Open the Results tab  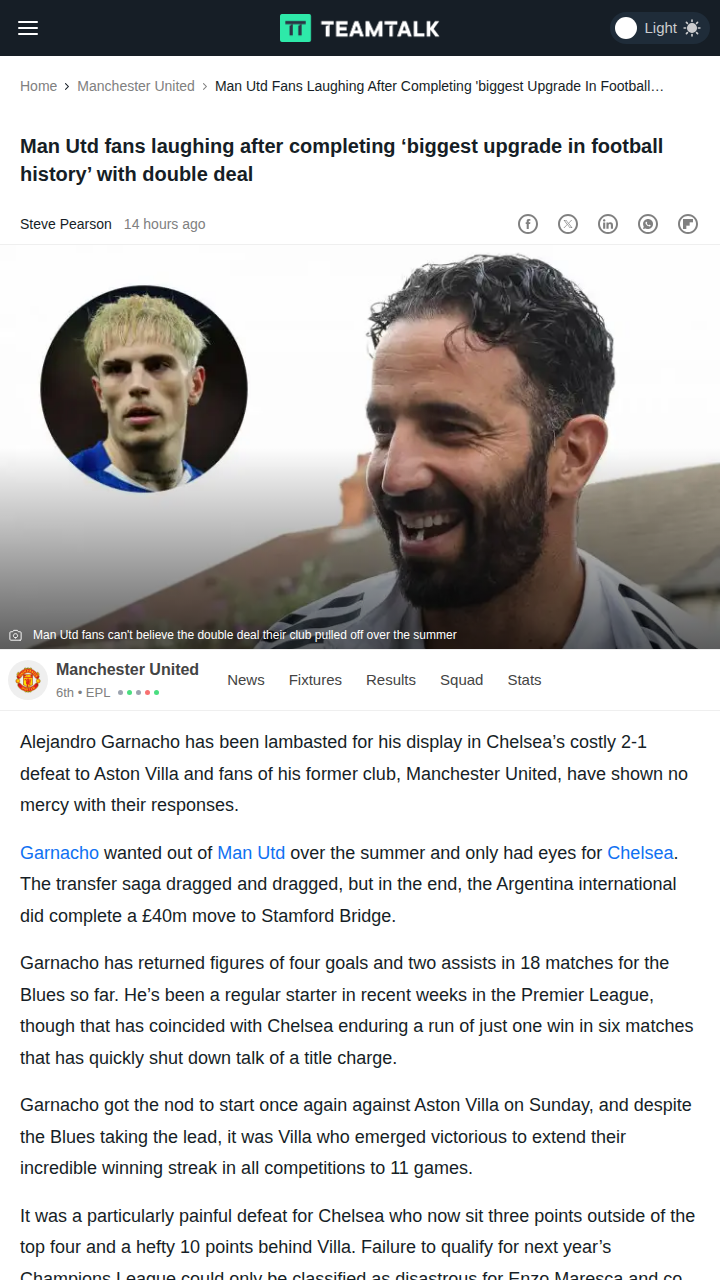(x=391, y=680)
